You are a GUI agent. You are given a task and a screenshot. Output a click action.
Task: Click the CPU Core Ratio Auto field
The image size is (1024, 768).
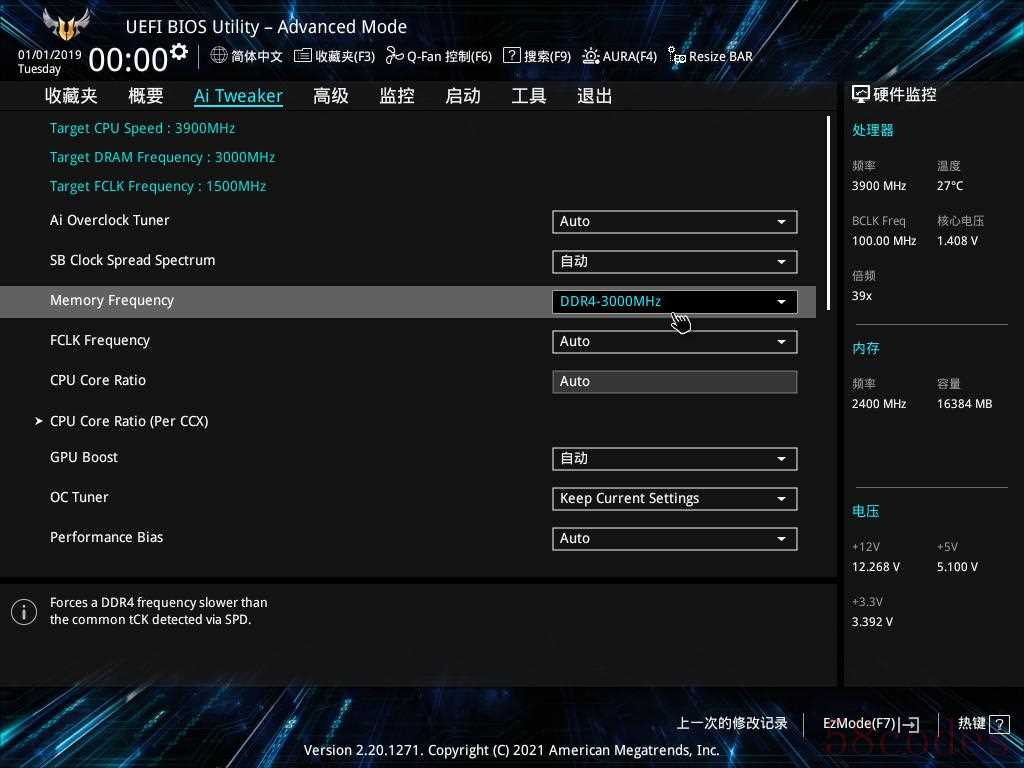[x=675, y=382]
